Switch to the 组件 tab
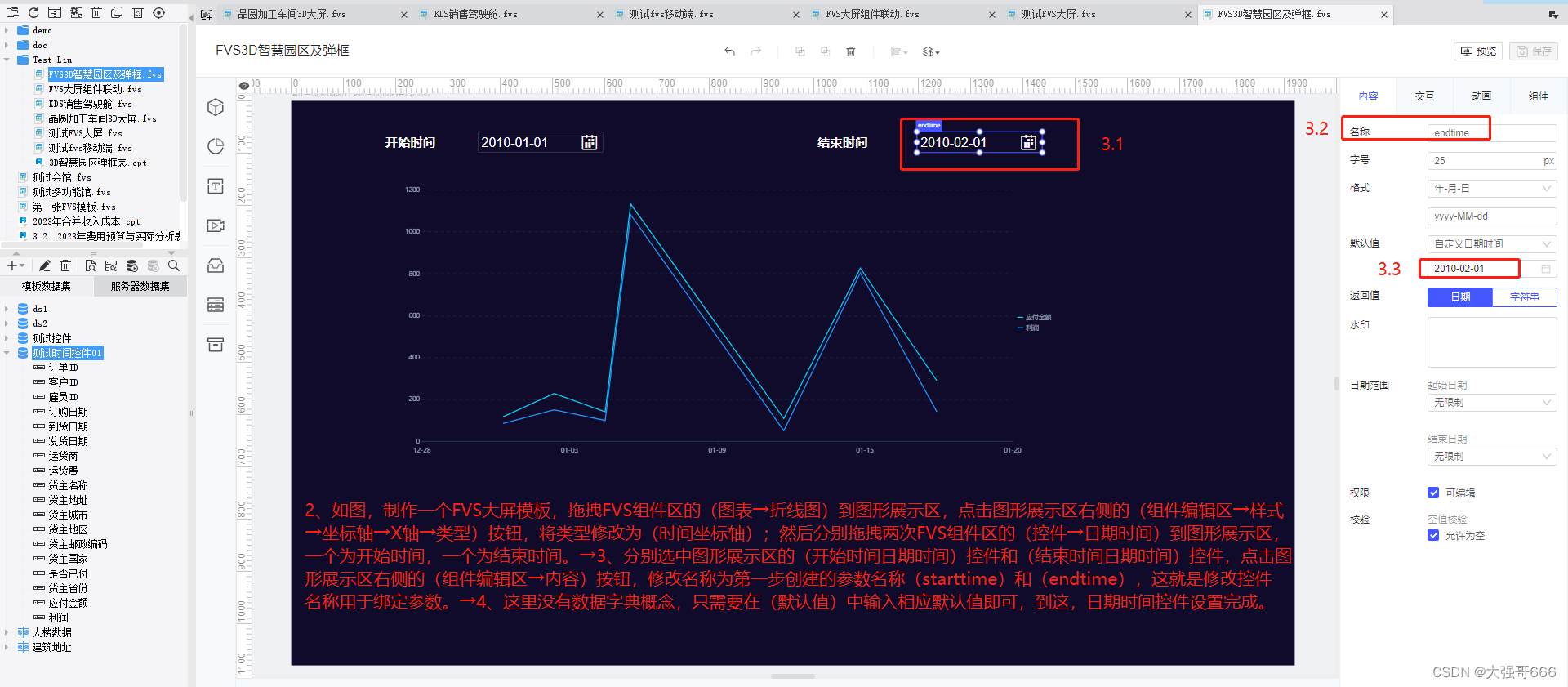Viewport: 1568px width, 687px height. tap(1538, 96)
